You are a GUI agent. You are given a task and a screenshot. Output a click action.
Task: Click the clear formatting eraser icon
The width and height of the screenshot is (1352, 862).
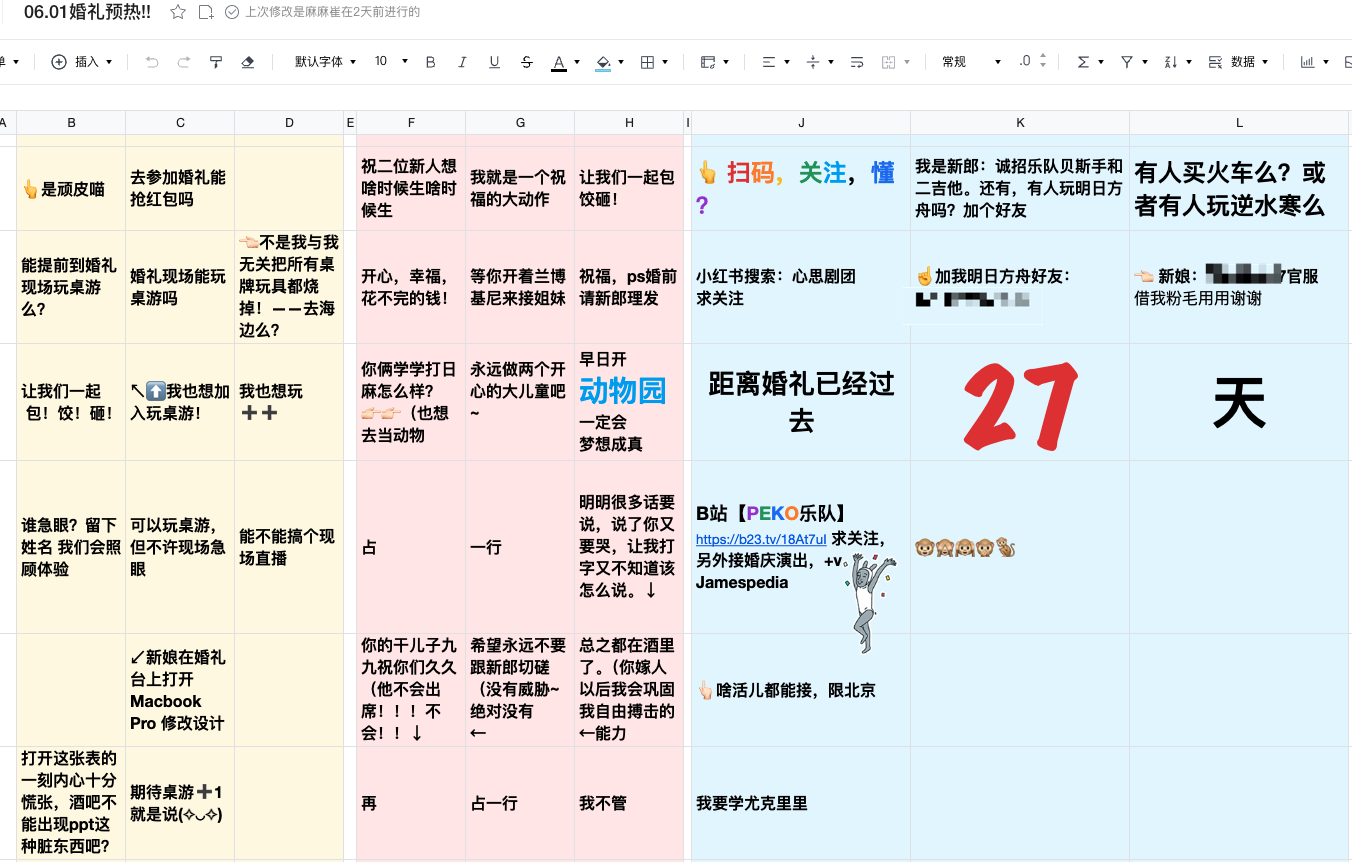(248, 62)
